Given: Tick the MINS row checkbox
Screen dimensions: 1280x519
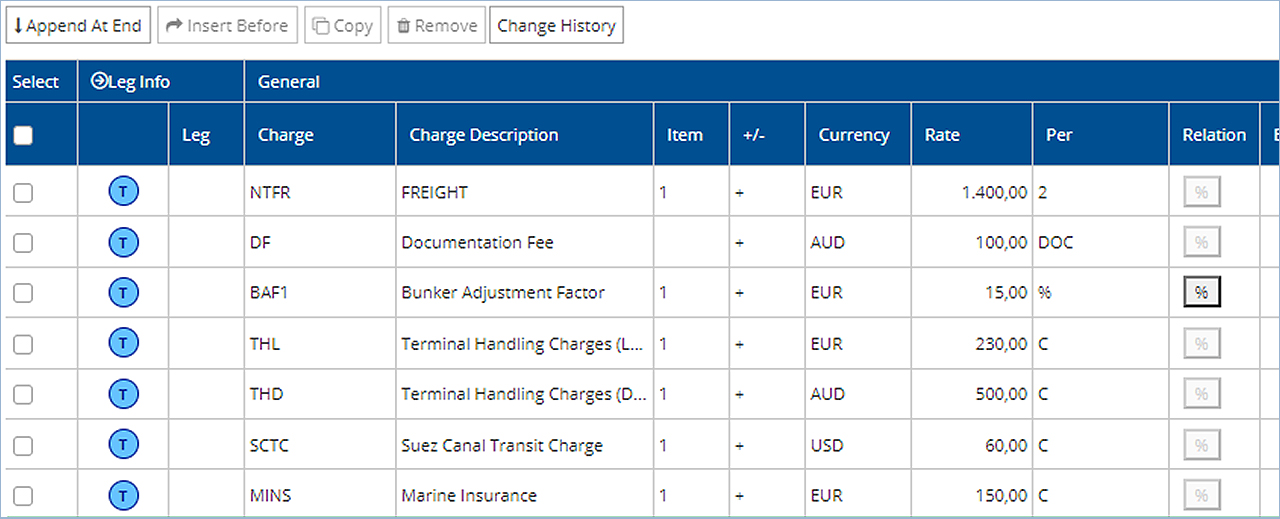Looking at the screenshot, I should point(23,495).
